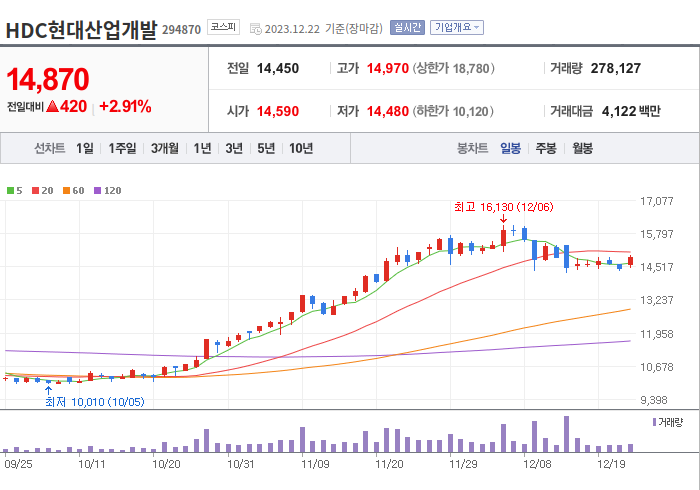Click the 9,398 price axis label
This screenshot has height=490, width=700.
(x=654, y=400)
